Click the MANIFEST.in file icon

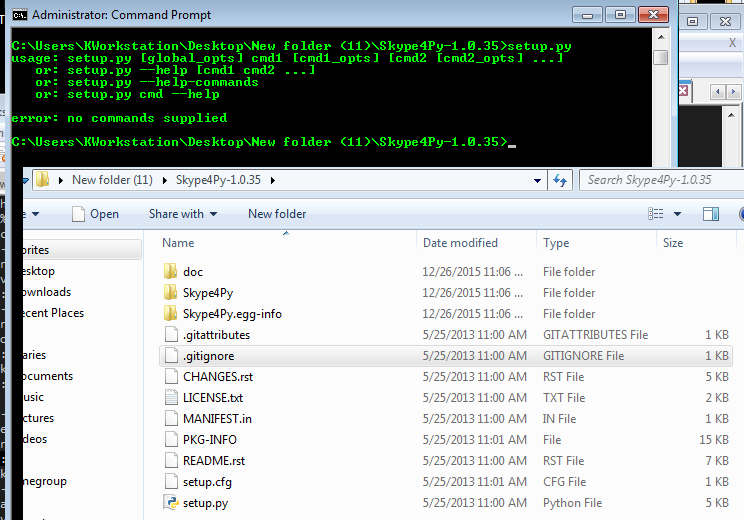coord(171,418)
